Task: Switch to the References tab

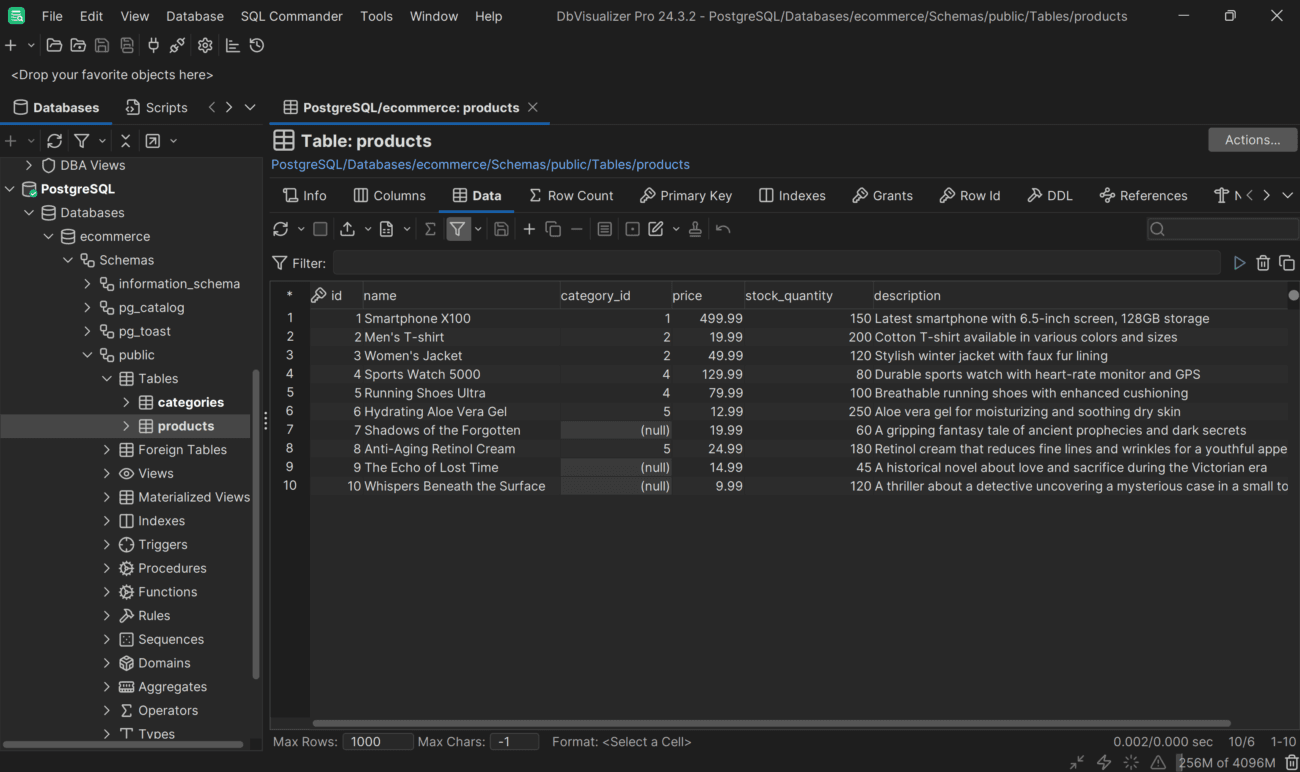Action: pyautogui.click(x=1143, y=195)
